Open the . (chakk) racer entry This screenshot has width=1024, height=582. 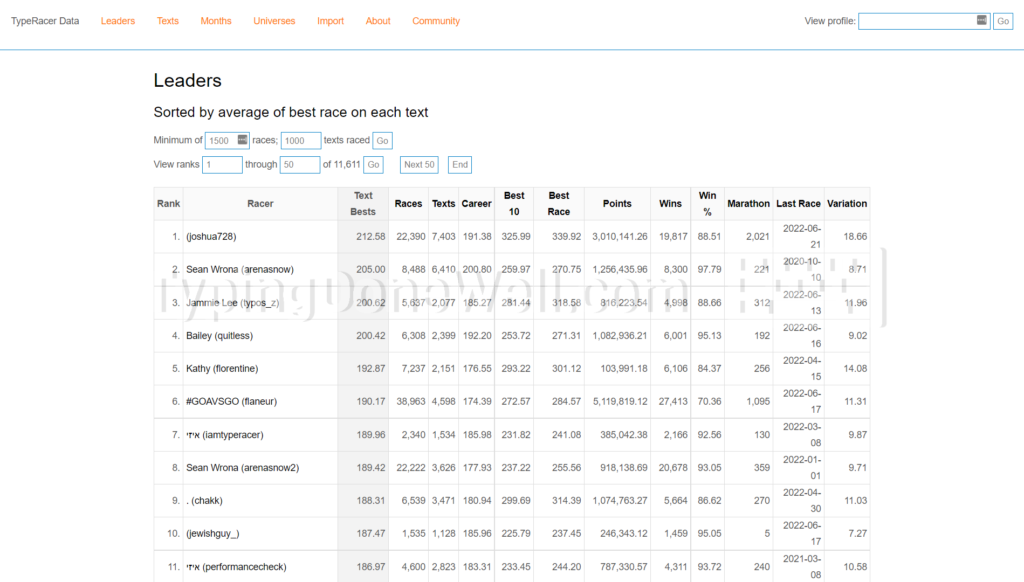pyautogui.click(x=204, y=500)
